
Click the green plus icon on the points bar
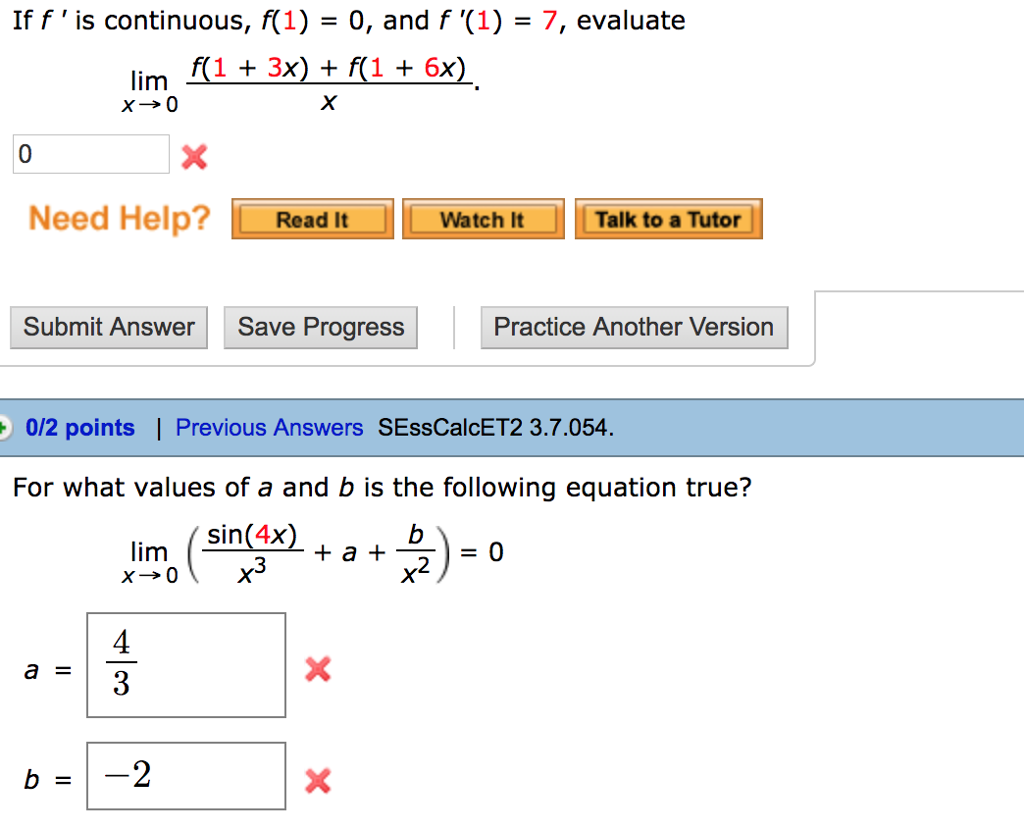(3, 427)
